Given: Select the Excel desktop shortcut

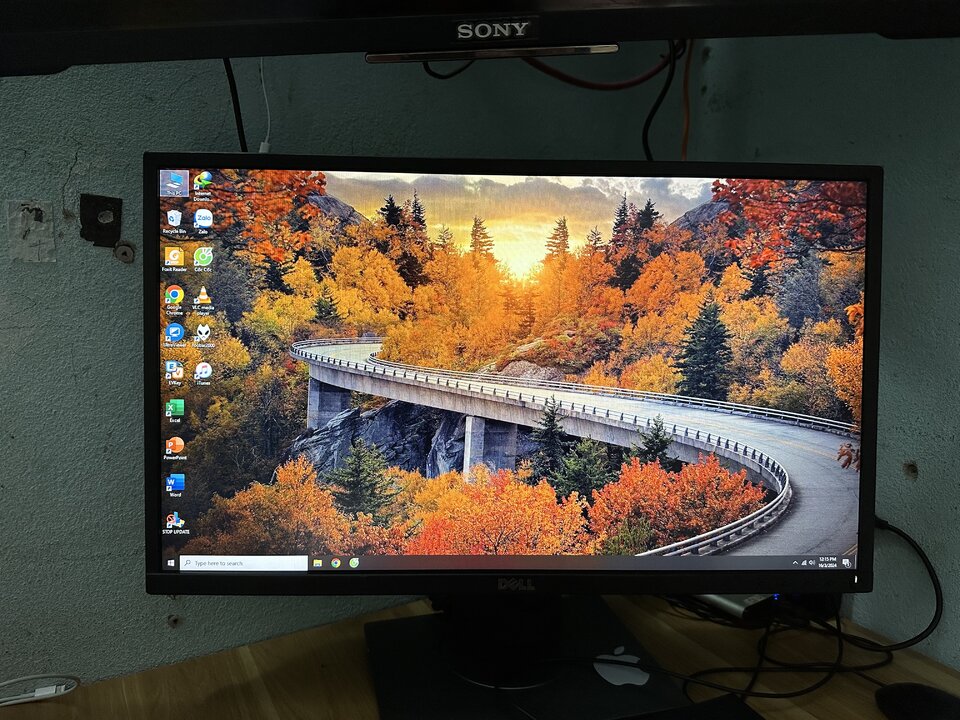Looking at the screenshot, I should tap(175, 411).
